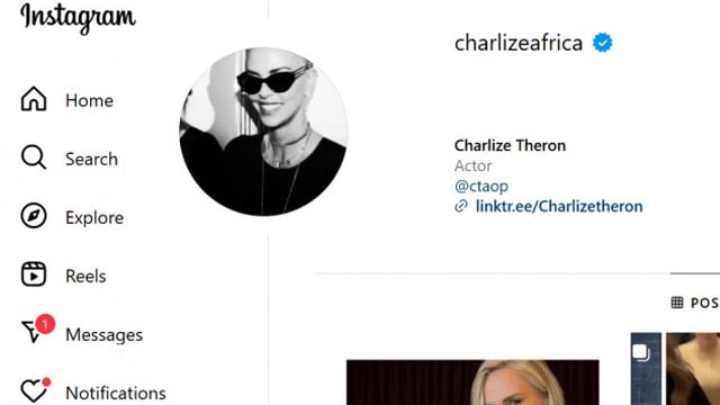Screen dimensions: 720x405
Task: Open the Explore compass icon
Action: pyautogui.click(x=34, y=215)
